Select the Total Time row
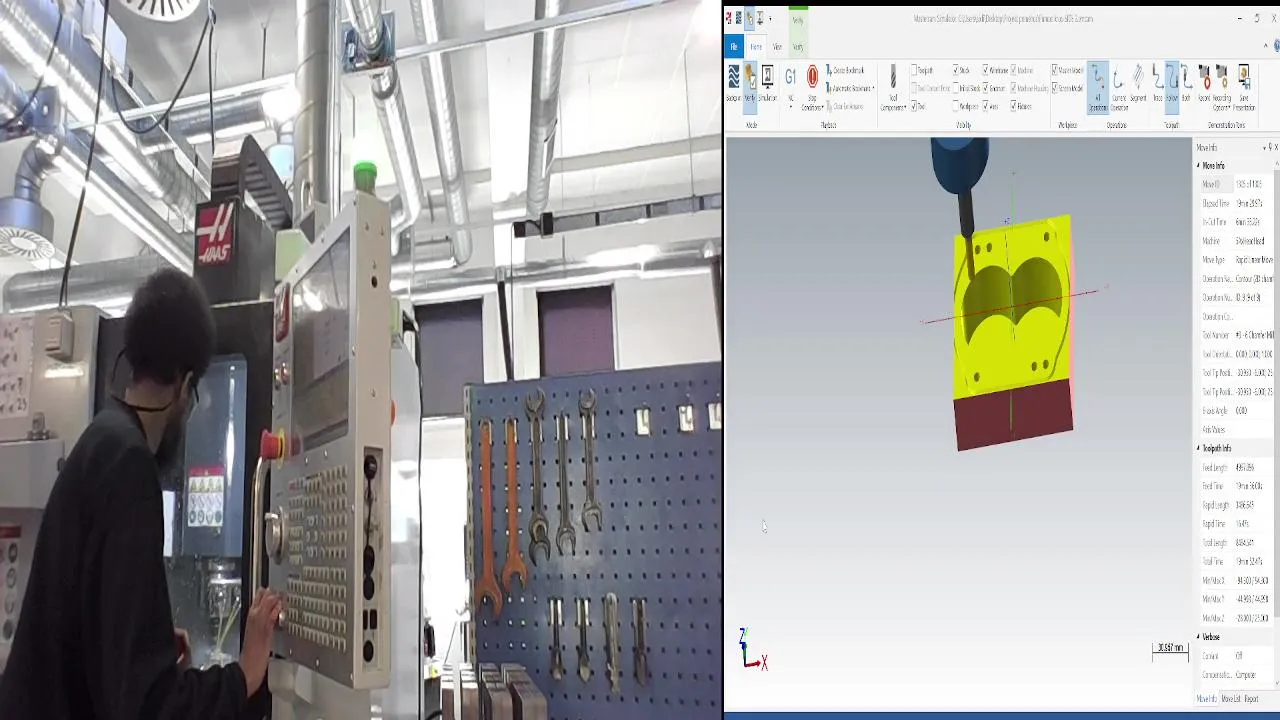This screenshot has width=1280, height=720. tap(1238, 562)
